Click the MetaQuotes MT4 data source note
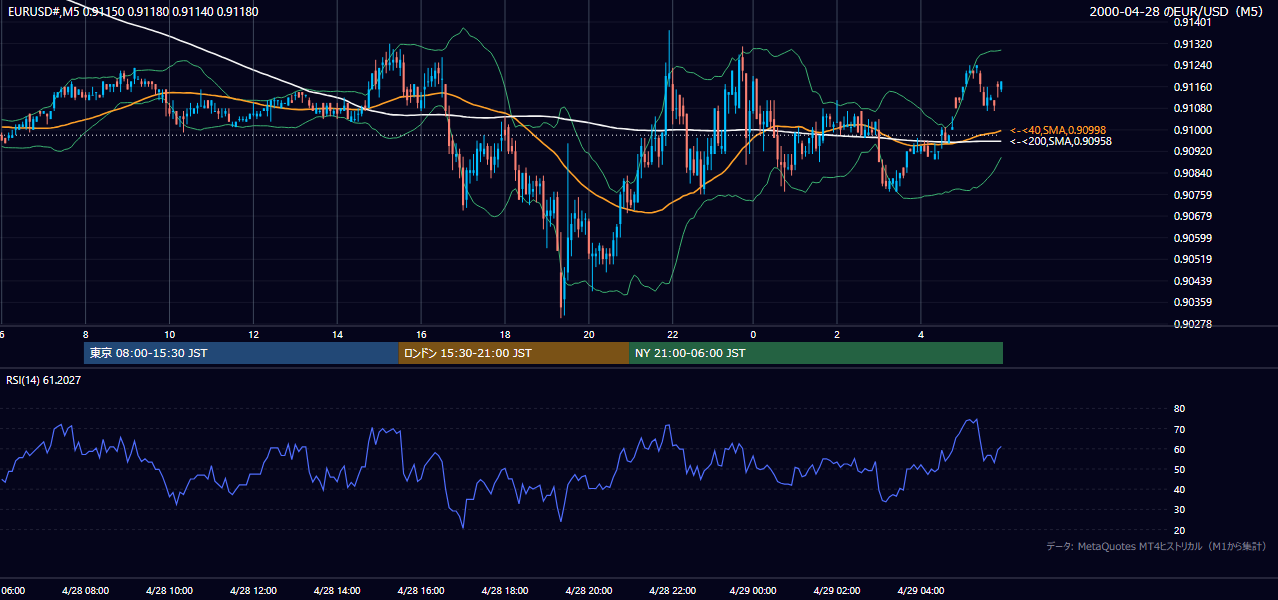Screen dimensions: 1278x600 pyautogui.click(x=1156, y=546)
